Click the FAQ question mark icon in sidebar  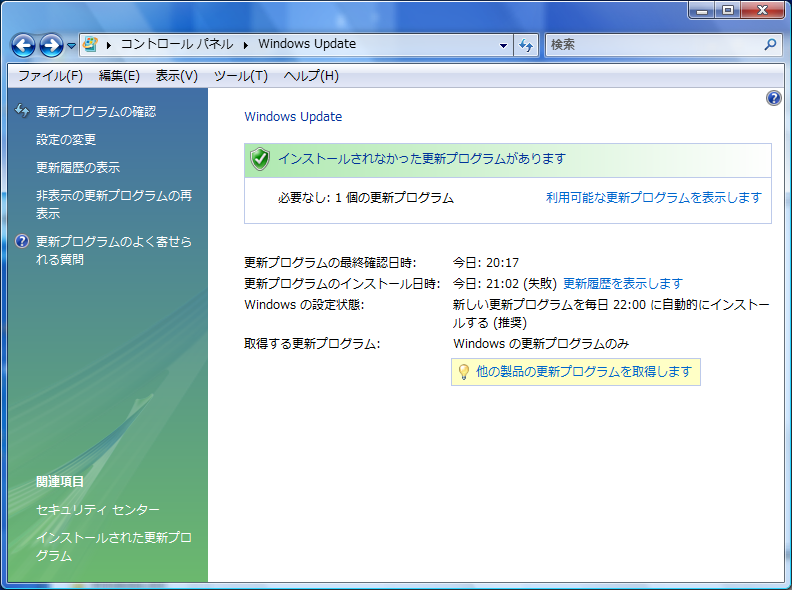click(22, 241)
